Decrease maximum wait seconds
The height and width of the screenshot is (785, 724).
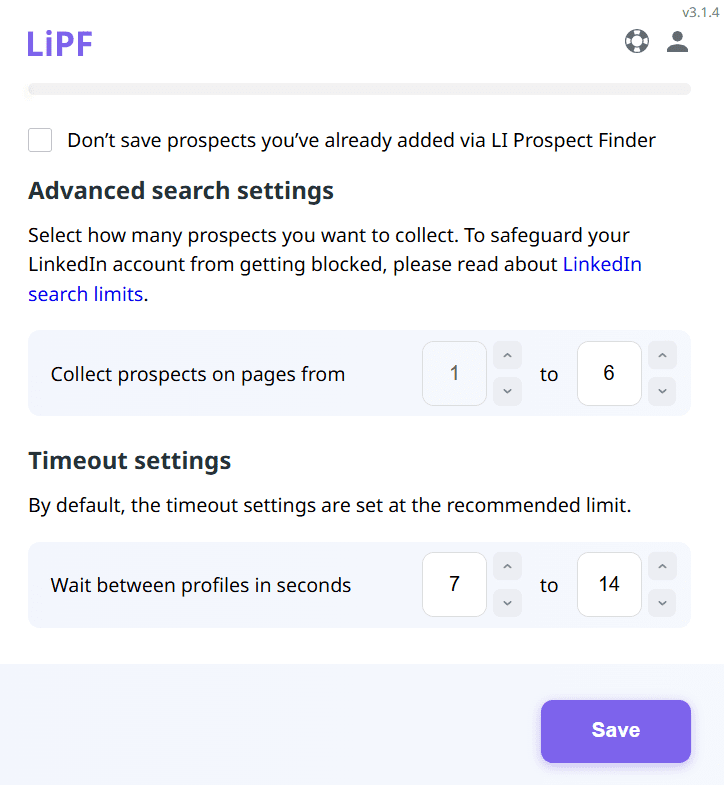[x=662, y=603]
